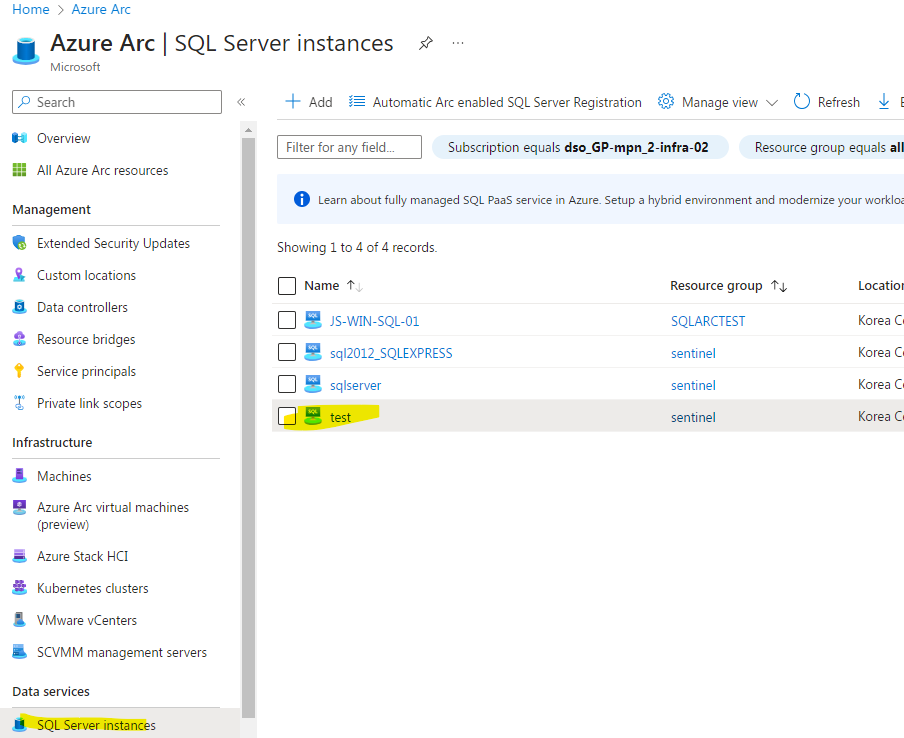Check the box for the test row
The height and width of the screenshot is (738, 904).
(x=287, y=416)
